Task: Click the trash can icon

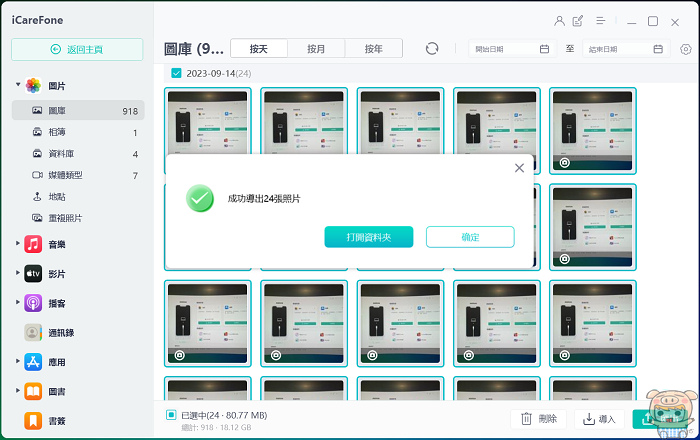Action: (x=526, y=419)
